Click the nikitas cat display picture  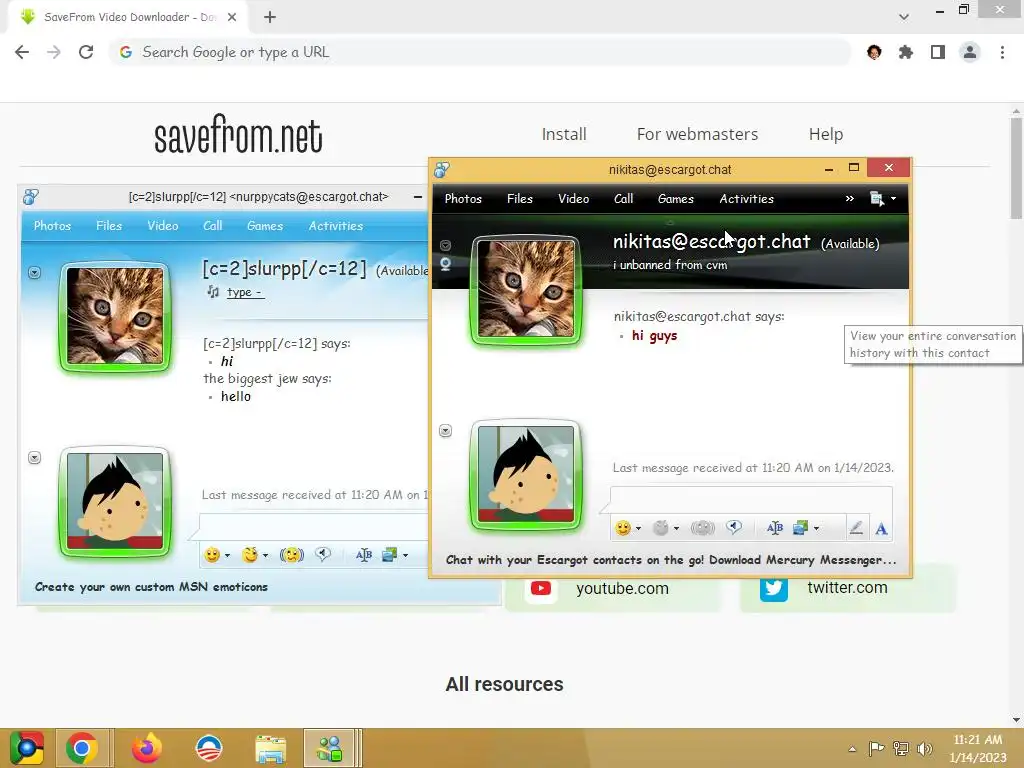coord(526,288)
